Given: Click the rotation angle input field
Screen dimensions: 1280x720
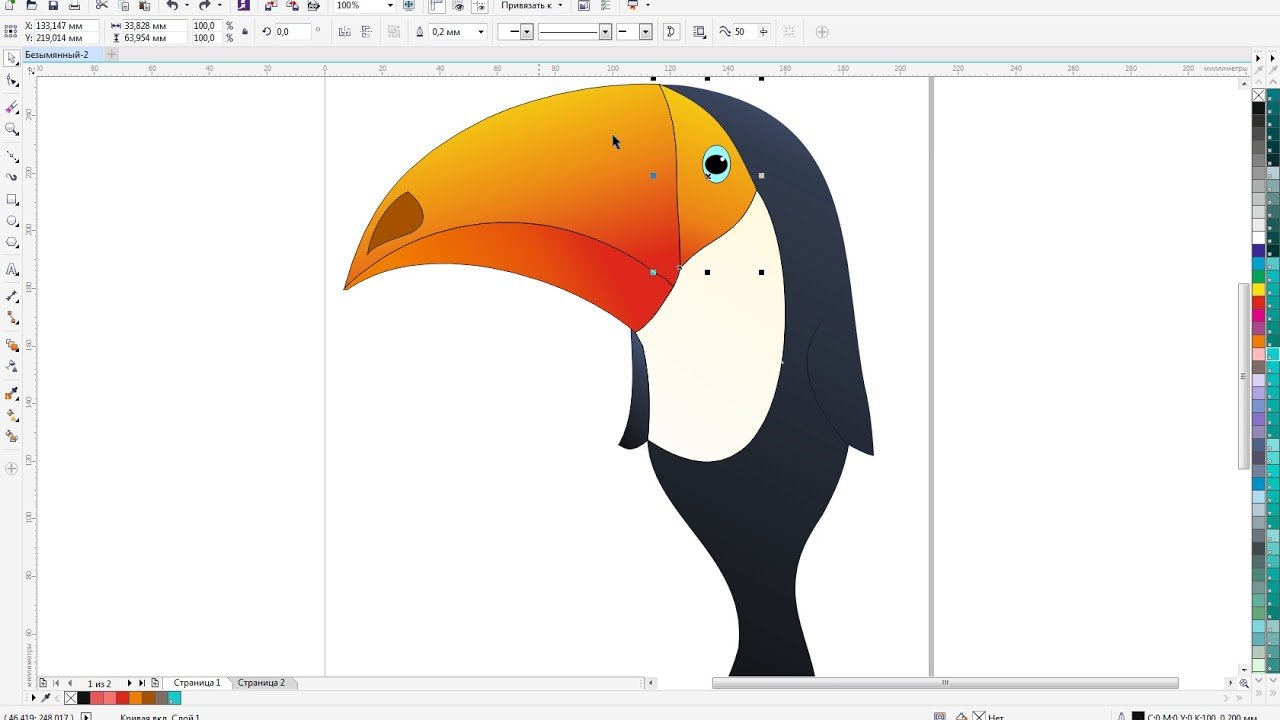Looking at the screenshot, I should 293,32.
